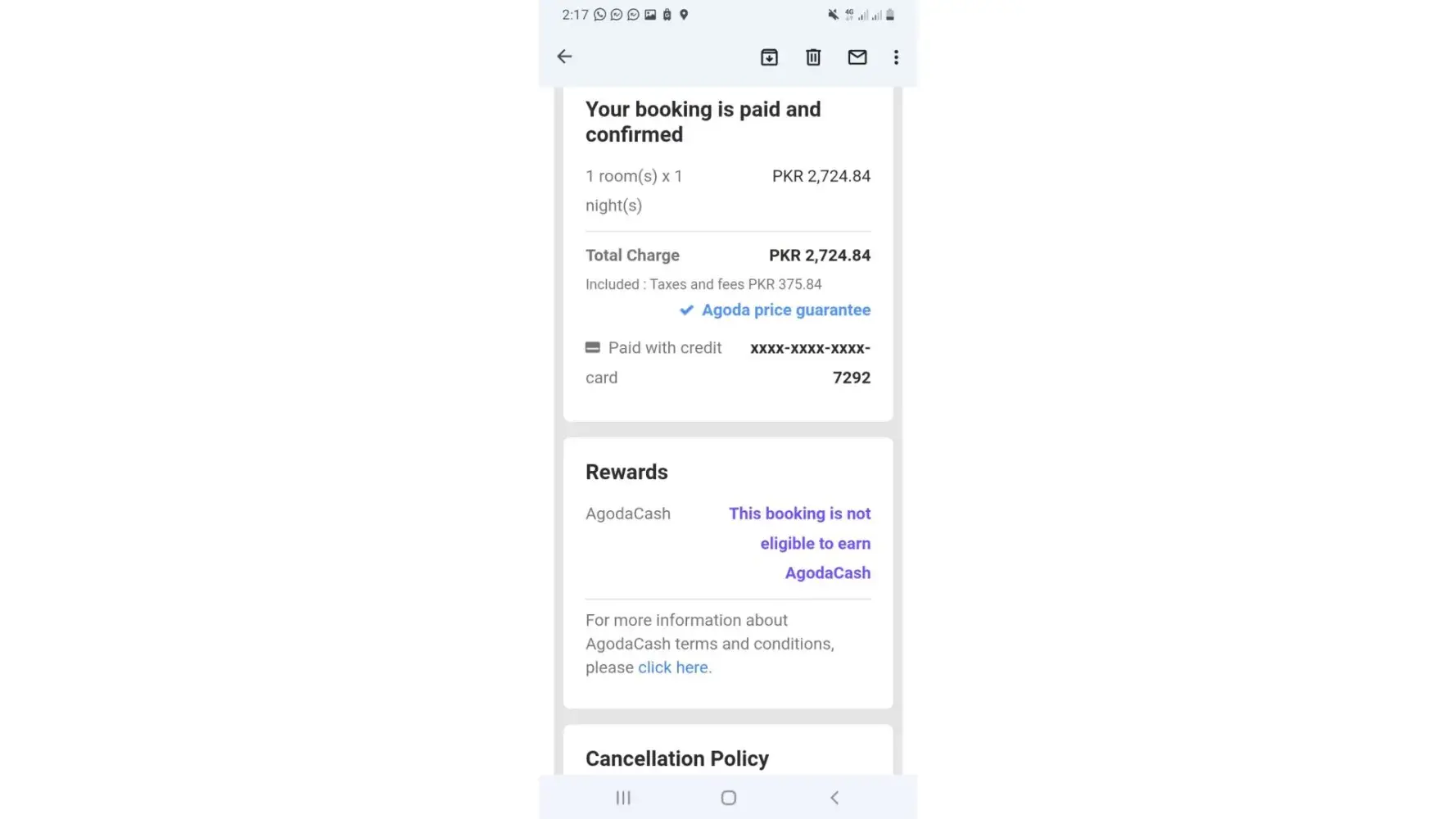Archive this booking email
This screenshot has width=1456, height=819.
click(769, 57)
